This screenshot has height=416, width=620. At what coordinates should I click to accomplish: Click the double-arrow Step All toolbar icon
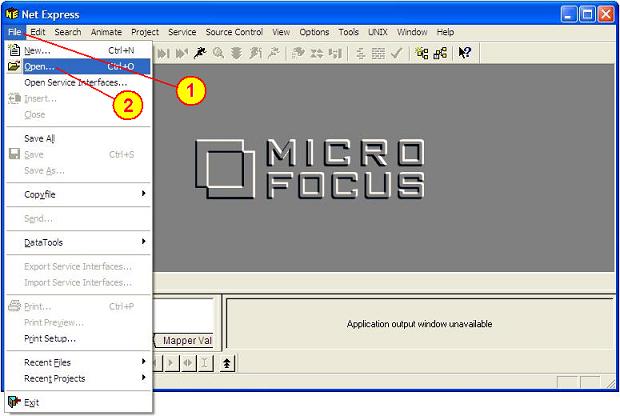182,53
